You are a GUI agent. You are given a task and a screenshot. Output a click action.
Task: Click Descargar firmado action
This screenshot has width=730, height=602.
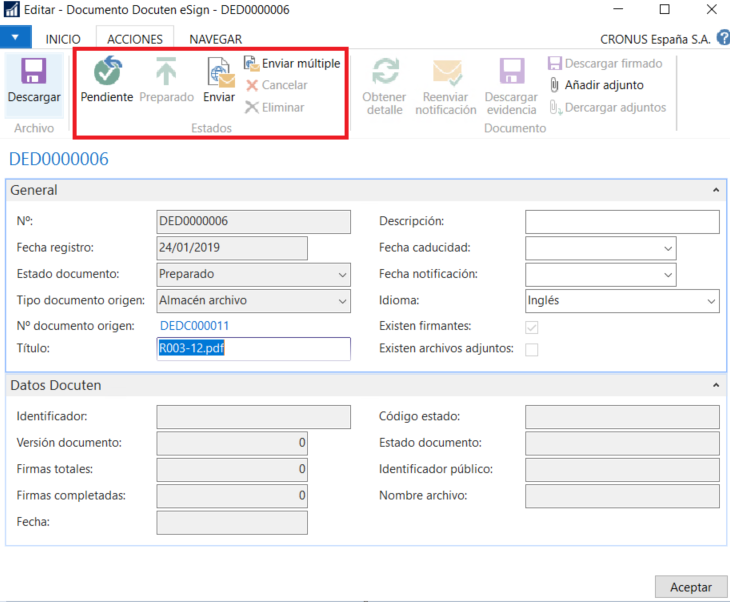coord(605,63)
